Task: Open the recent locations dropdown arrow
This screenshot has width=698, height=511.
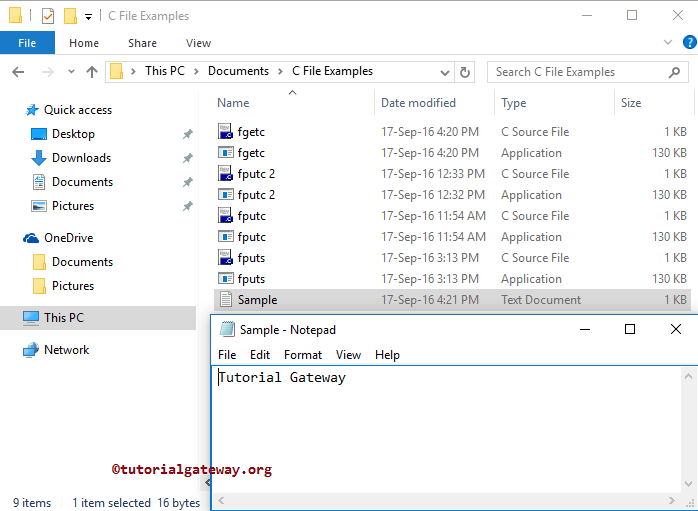Action: tap(71, 72)
